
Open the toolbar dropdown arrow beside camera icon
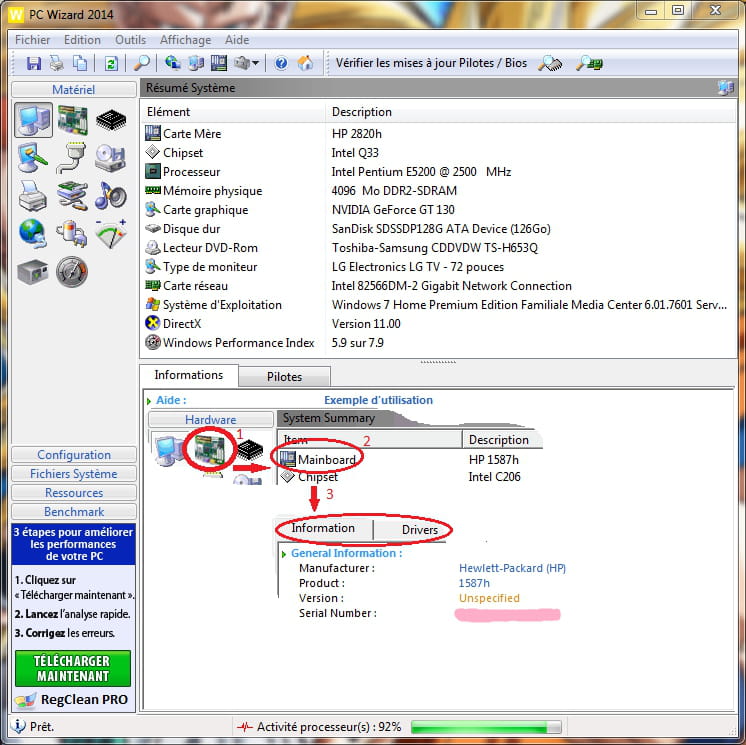(x=256, y=63)
